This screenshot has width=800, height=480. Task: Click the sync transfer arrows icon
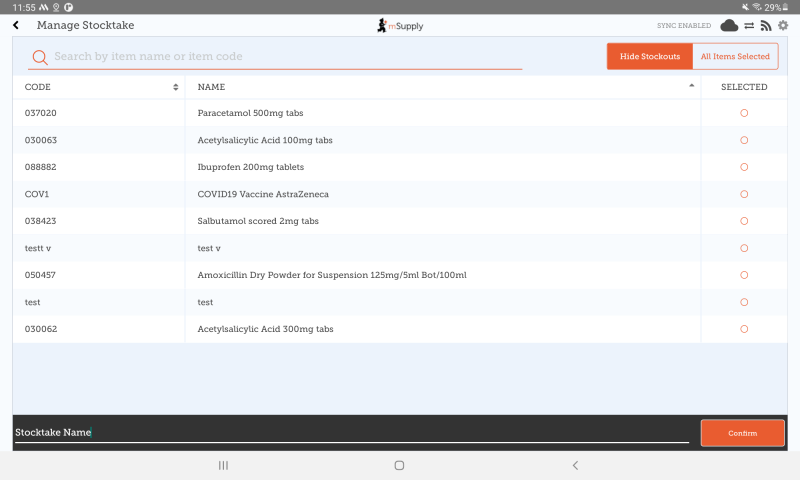coord(749,25)
